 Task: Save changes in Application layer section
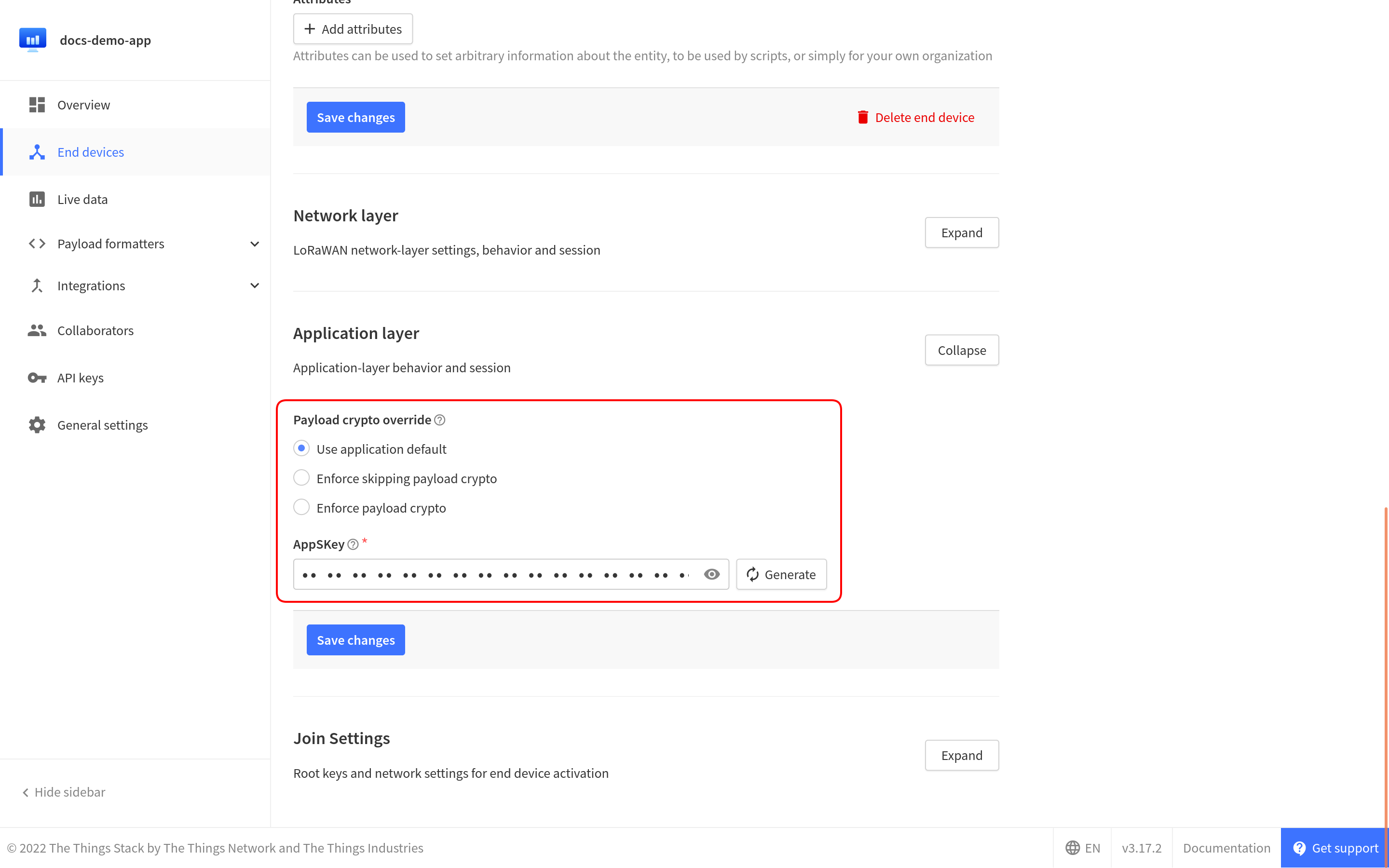click(355, 639)
